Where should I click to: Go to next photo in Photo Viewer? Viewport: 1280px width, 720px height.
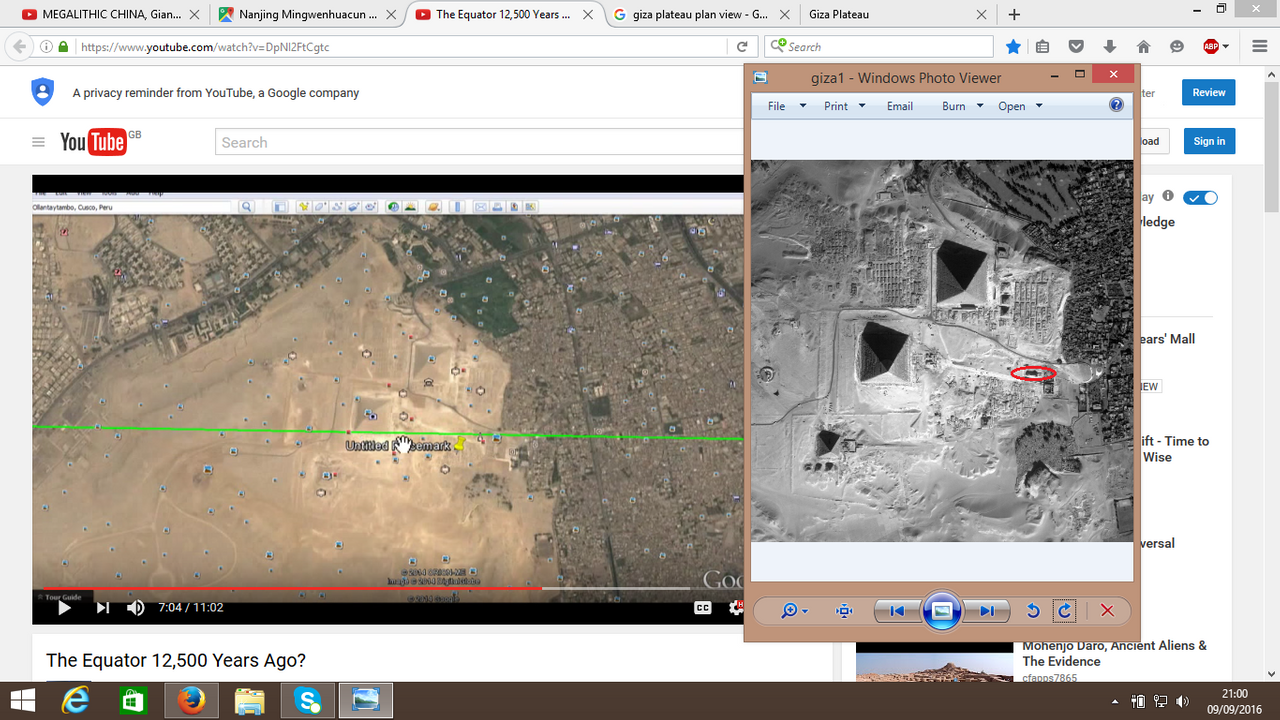987,611
